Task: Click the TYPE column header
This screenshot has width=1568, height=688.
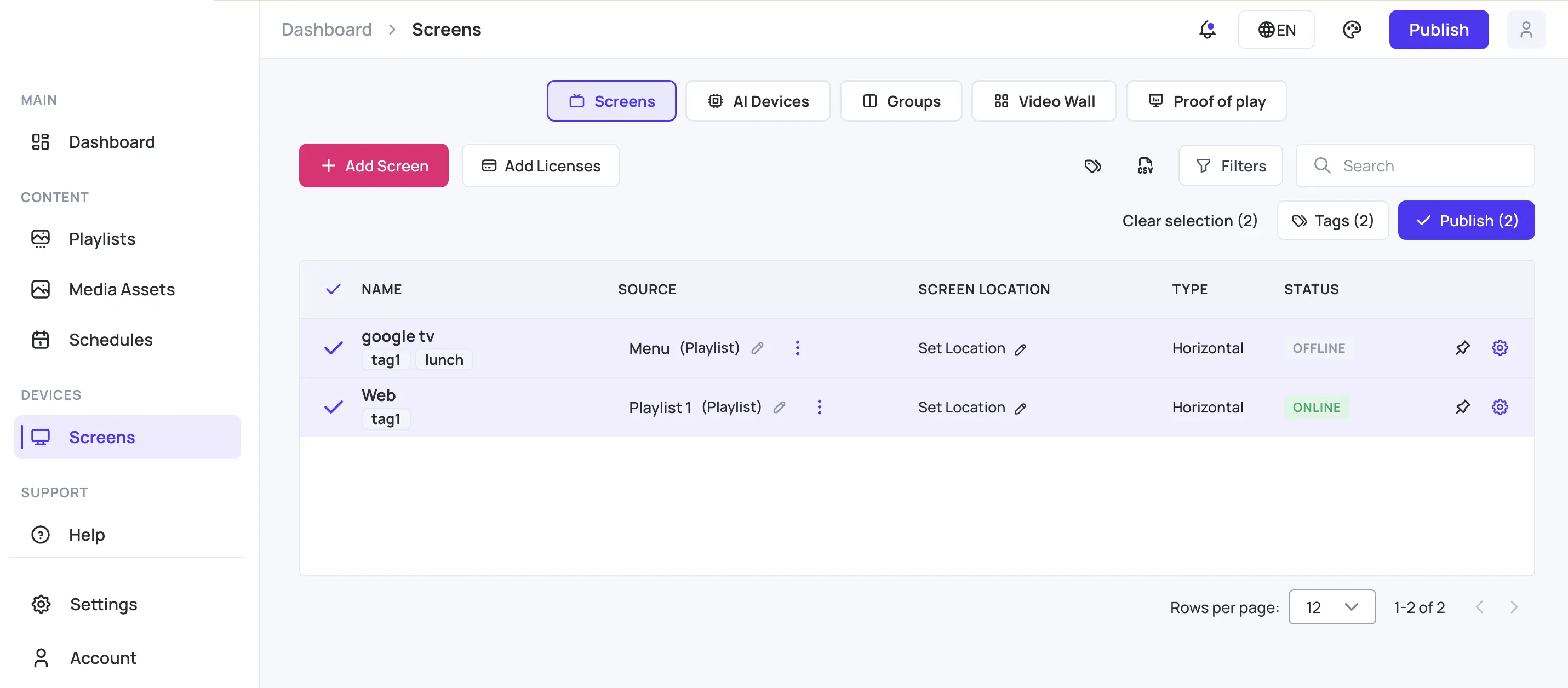Action: pos(1189,289)
